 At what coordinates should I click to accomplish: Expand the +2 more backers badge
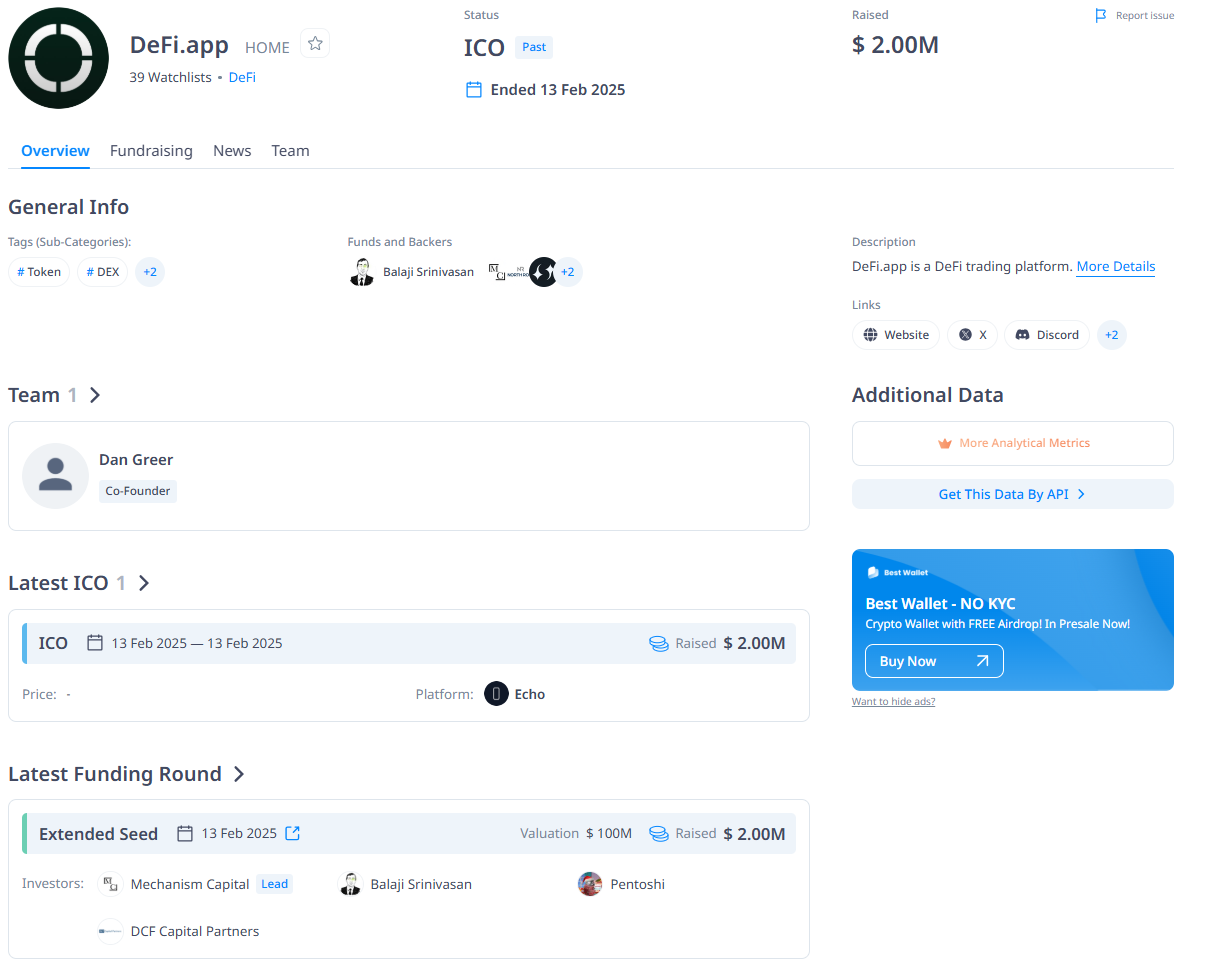pos(567,272)
